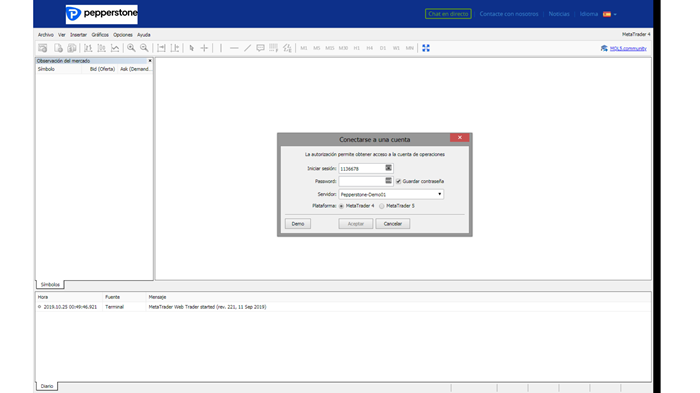Click the keyboard icon in Password field
Screen dimensions: 700x393
tap(388, 181)
